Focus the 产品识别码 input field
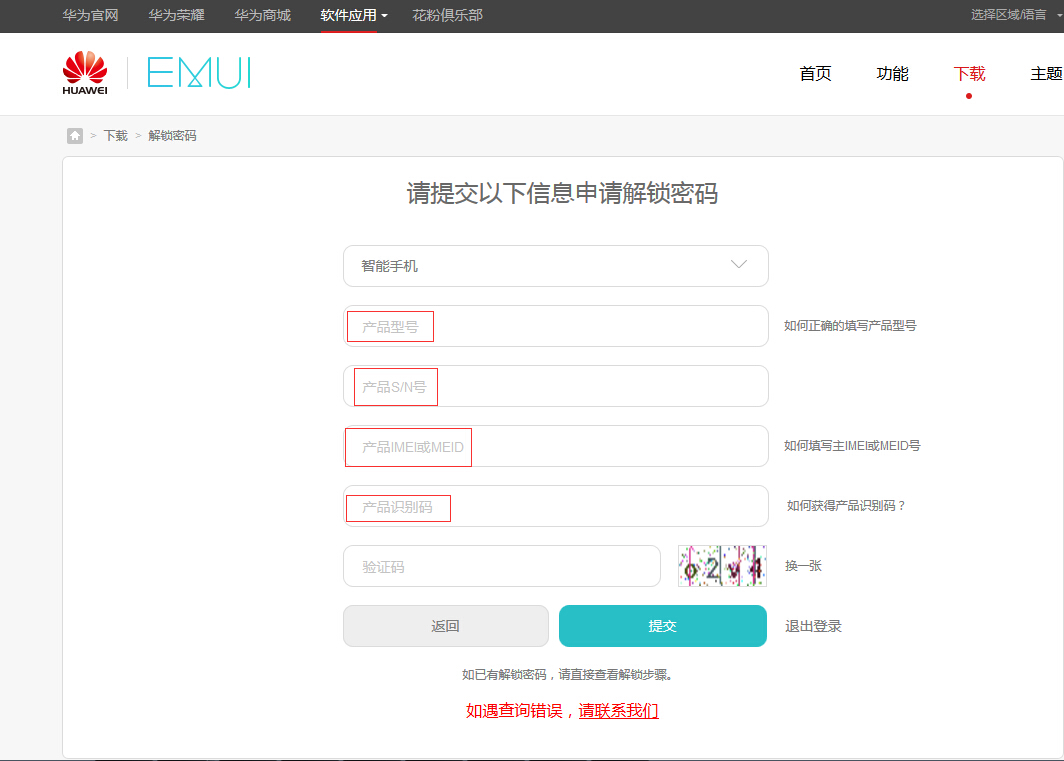 tap(556, 506)
